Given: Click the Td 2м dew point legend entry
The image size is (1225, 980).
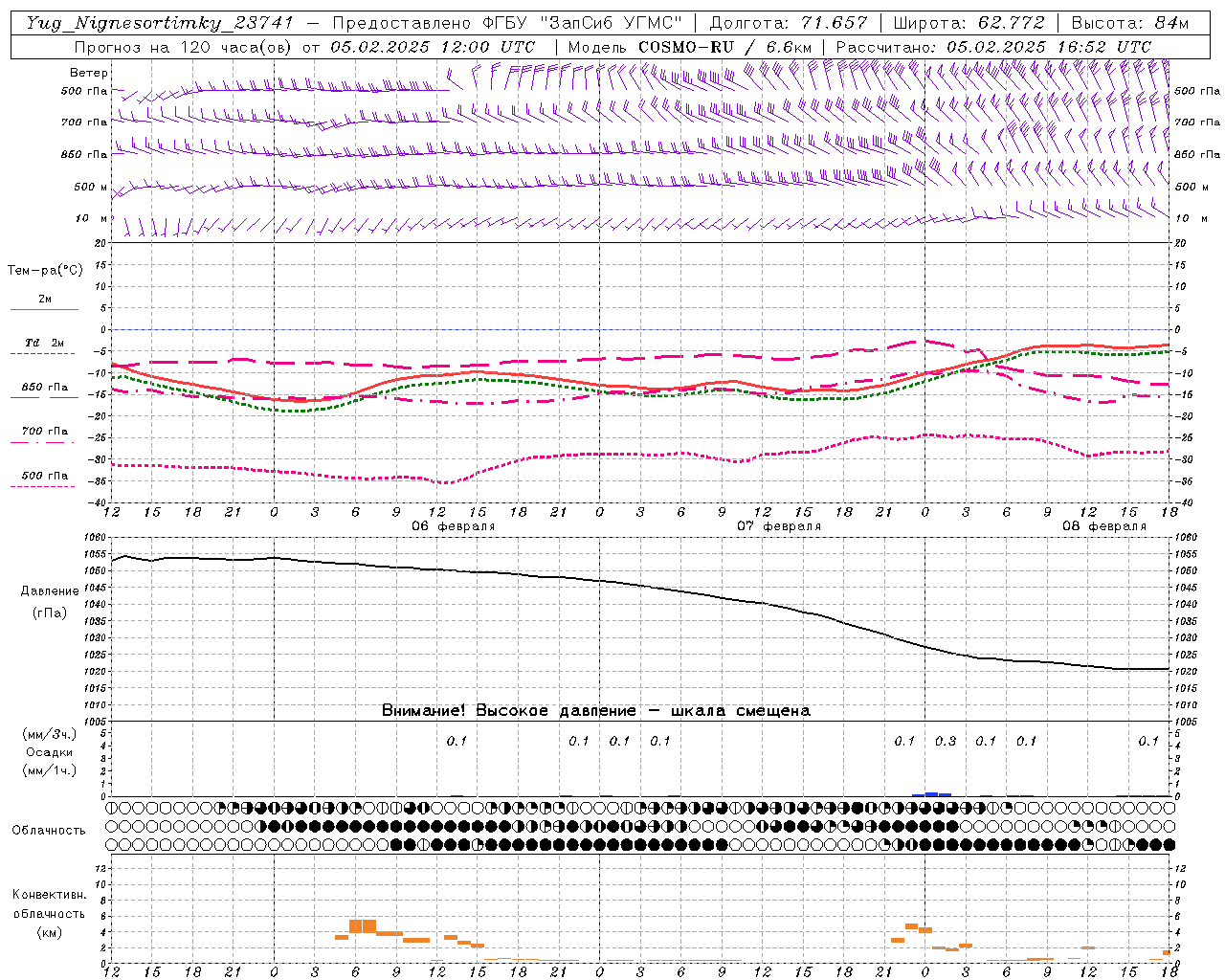Looking at the screenshot, I should point(45,343).
